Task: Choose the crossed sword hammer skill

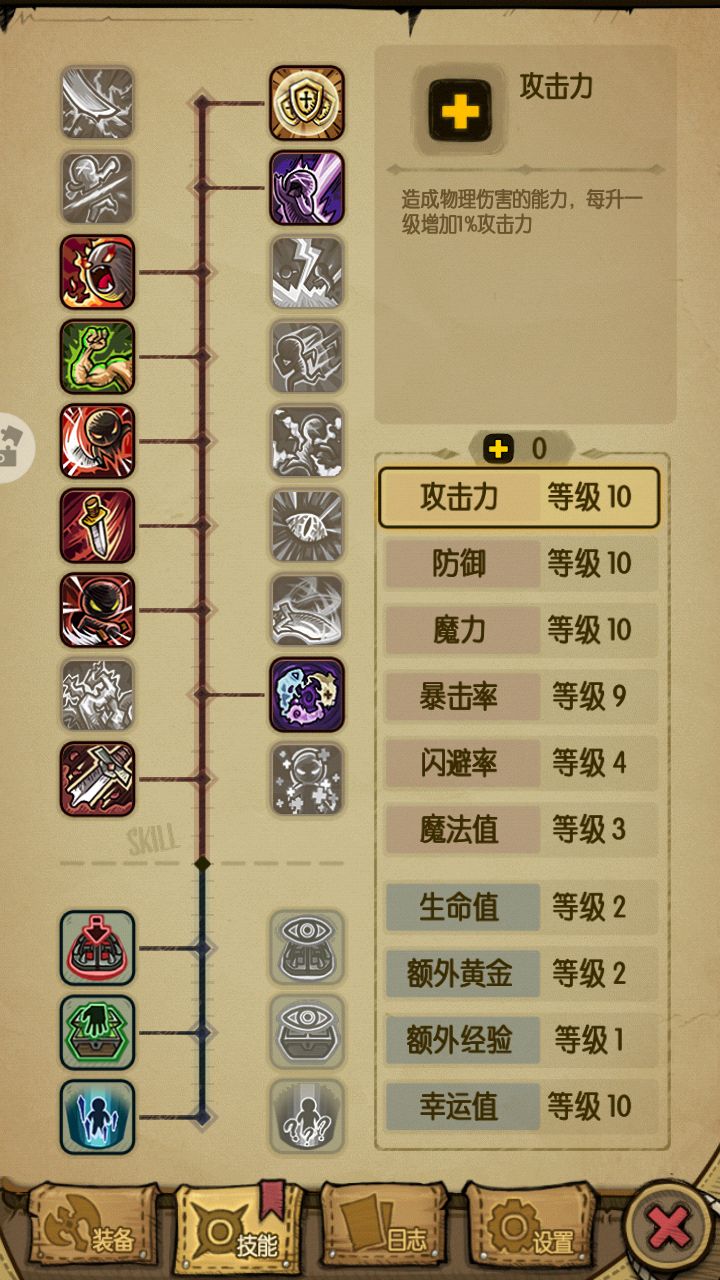Action: coord(97,778)
